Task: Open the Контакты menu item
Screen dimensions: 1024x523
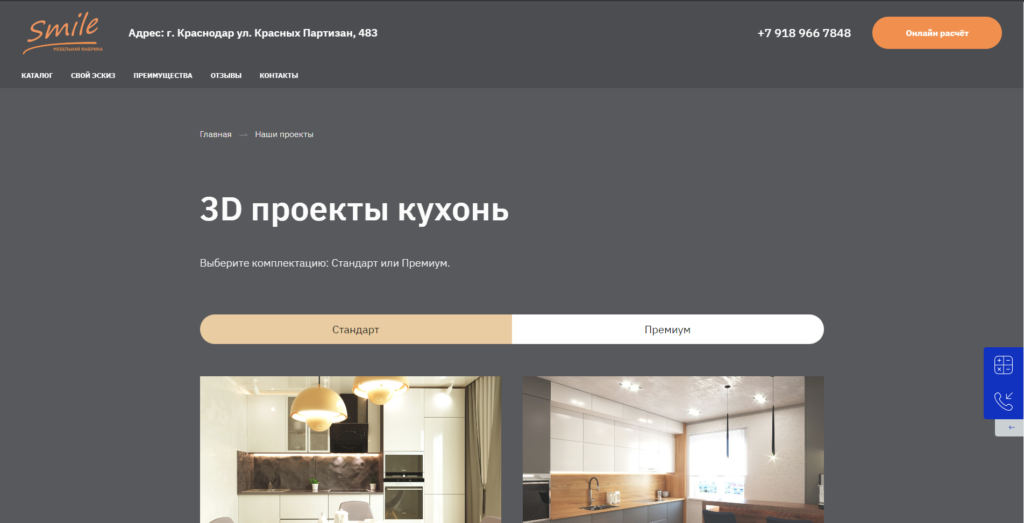Action: (279, 76)
